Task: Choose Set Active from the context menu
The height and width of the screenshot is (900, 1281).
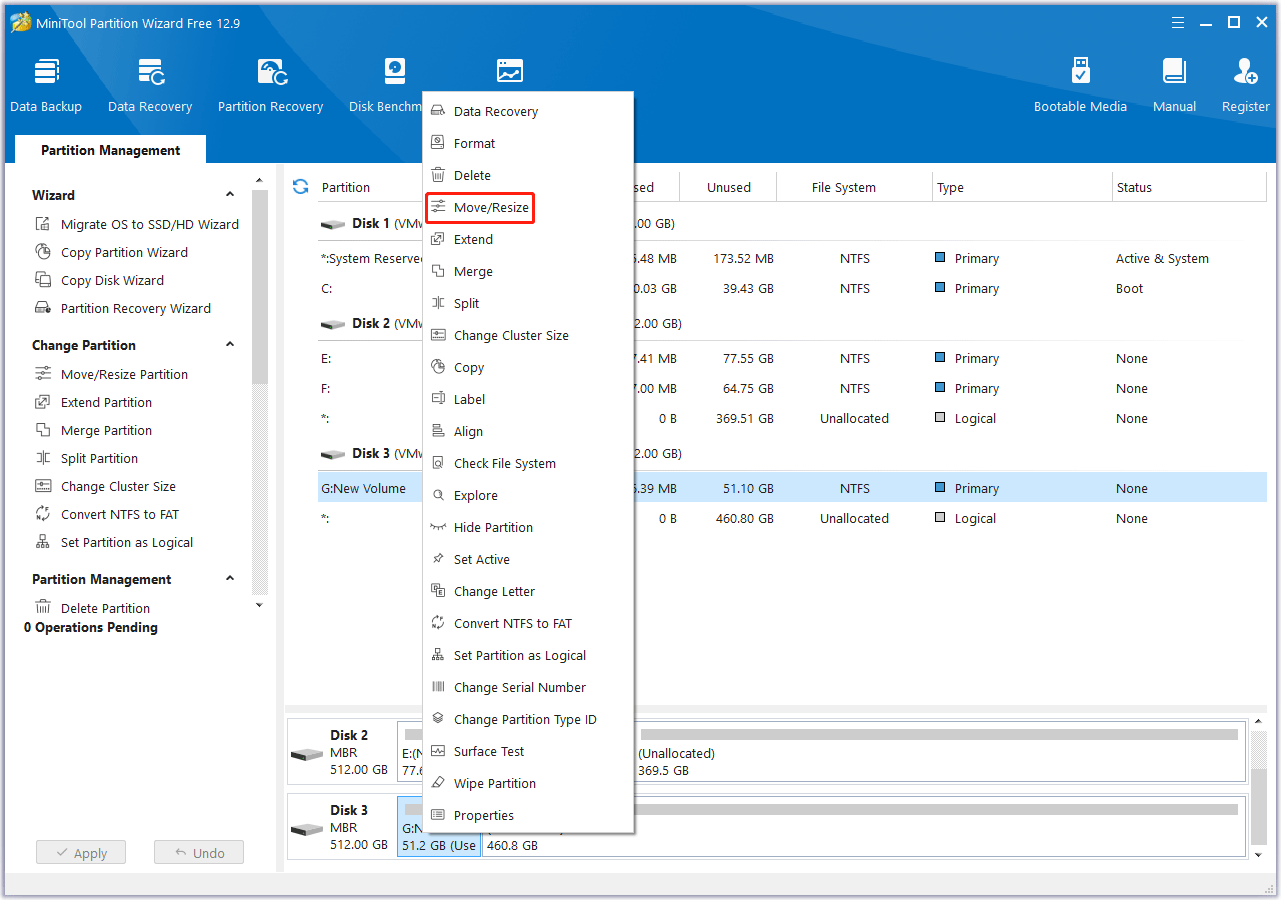Action: [528, 559]
